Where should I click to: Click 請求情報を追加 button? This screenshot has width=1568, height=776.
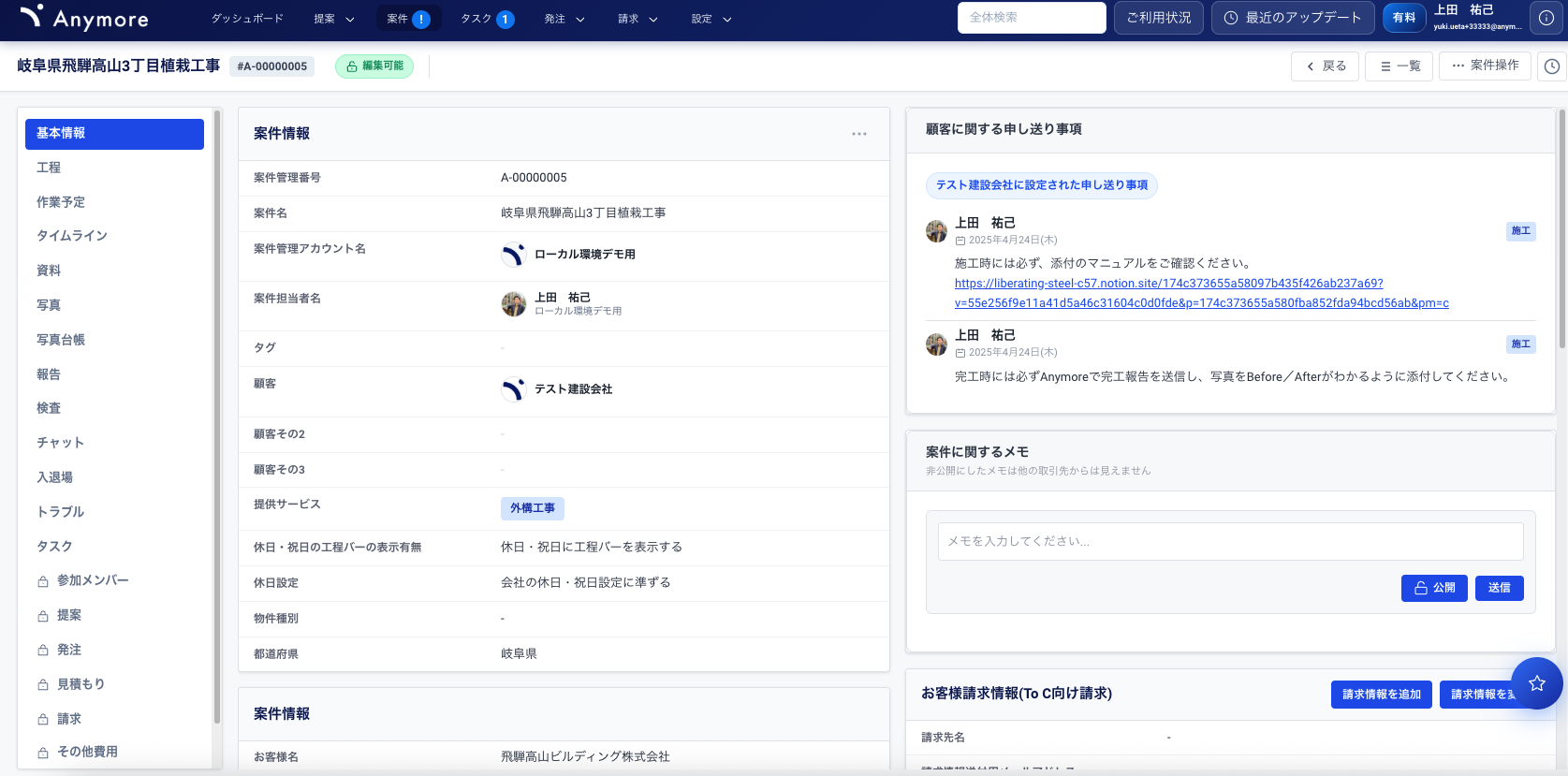click(1382, 695)
